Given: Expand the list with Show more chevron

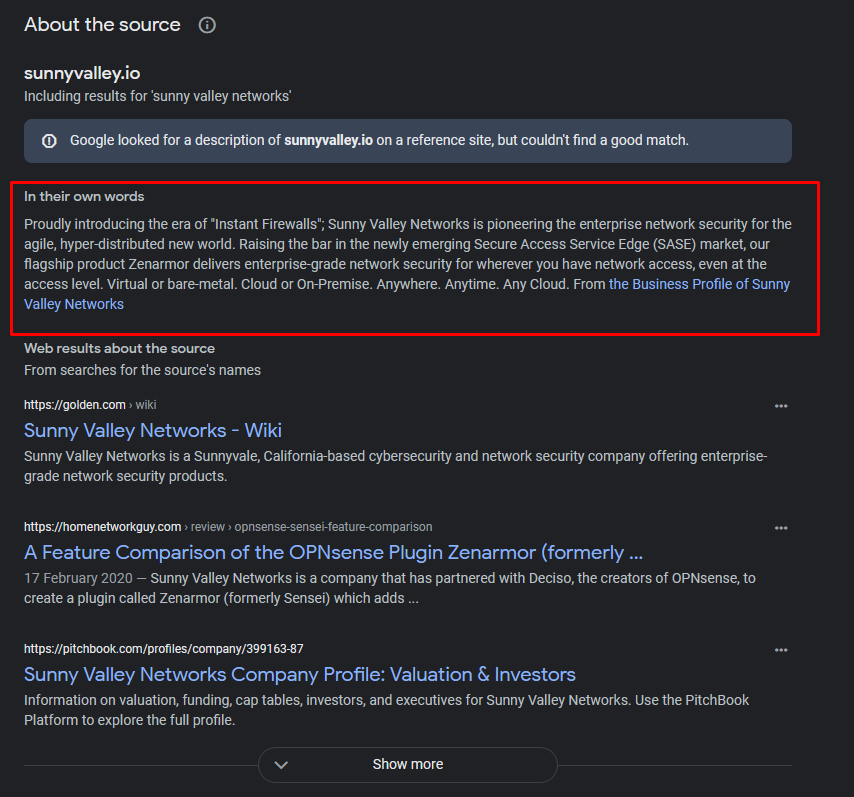Looking at the screenshot, I should [x=281, y=765].
